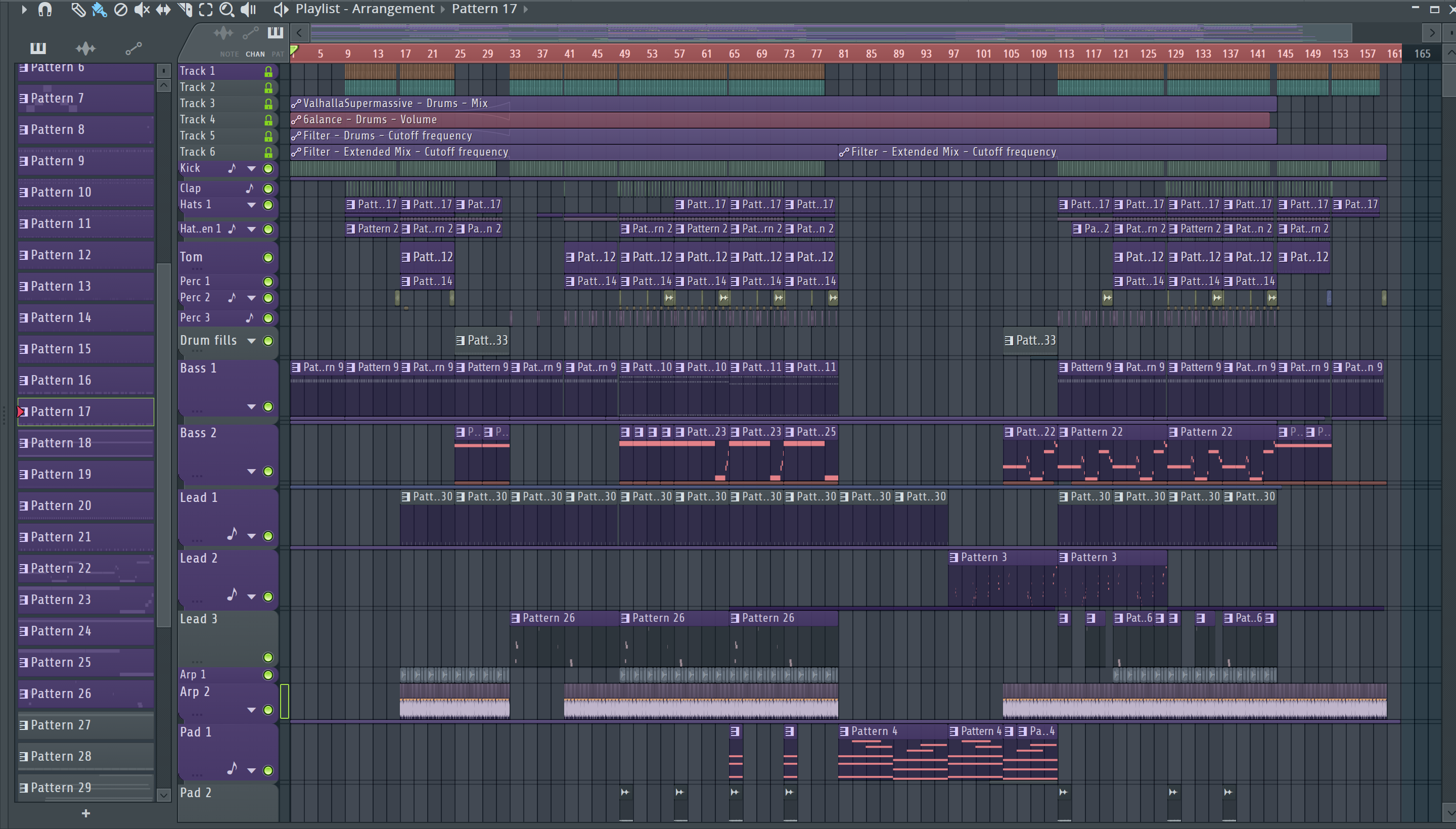Add a new pattern with plus icon
Viewport: 1456px width, 829px height.
(85, 813)
